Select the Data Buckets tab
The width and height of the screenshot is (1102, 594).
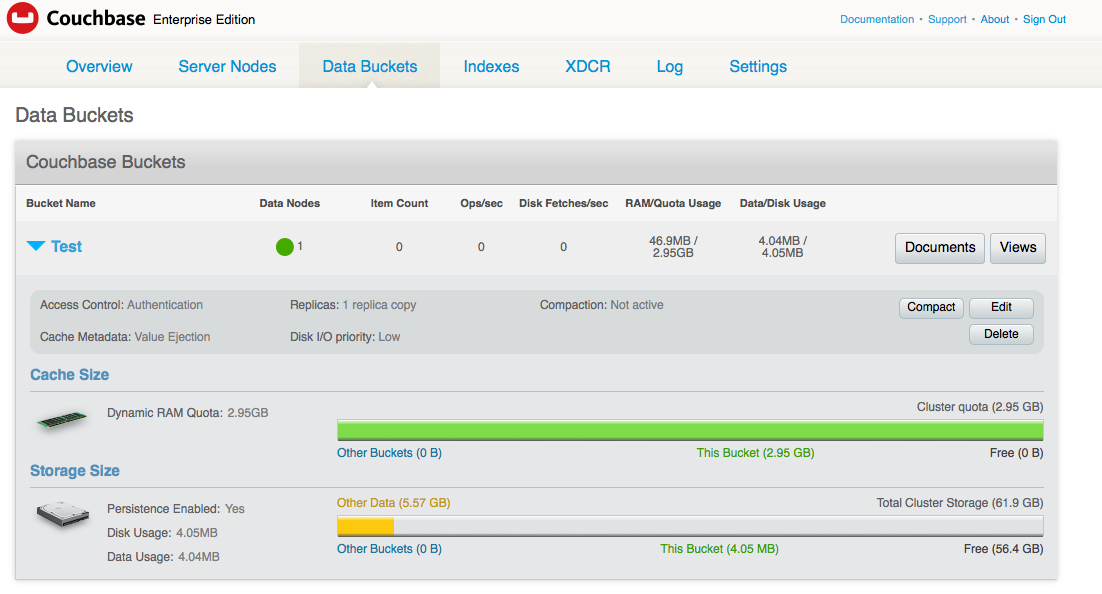pos(370,66)
